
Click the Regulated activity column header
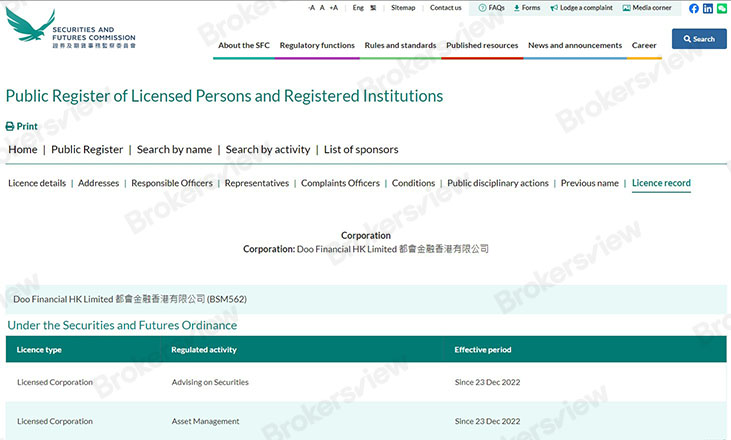tap(204, 350)
